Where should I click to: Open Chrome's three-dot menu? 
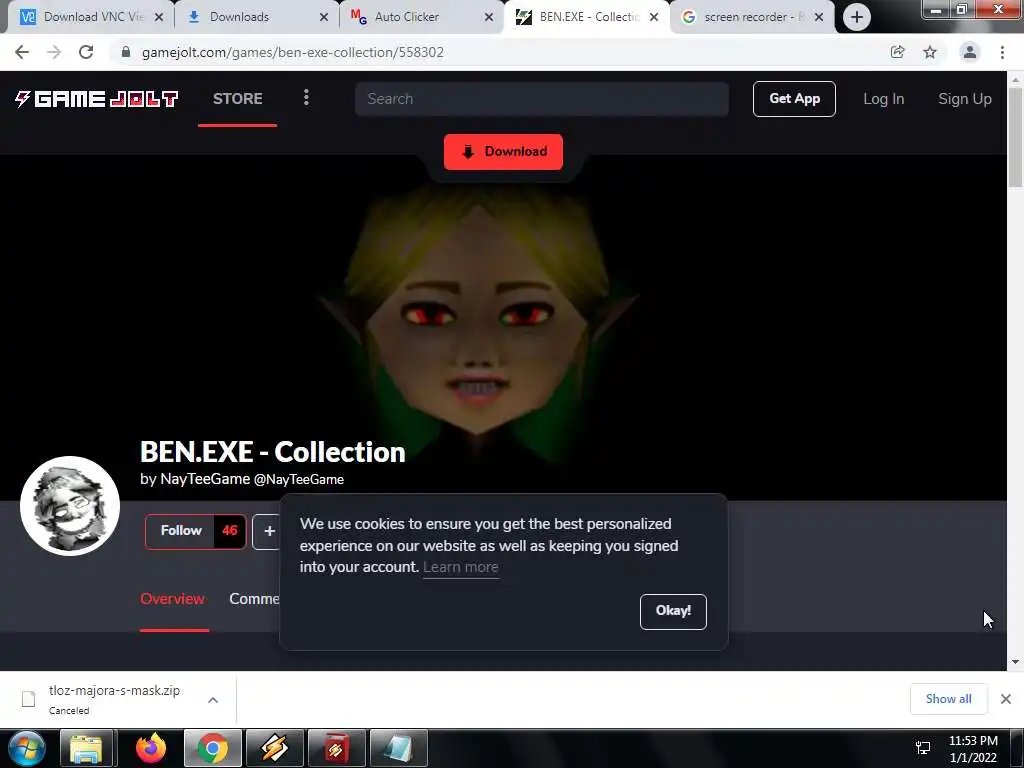coord(1002,52)
